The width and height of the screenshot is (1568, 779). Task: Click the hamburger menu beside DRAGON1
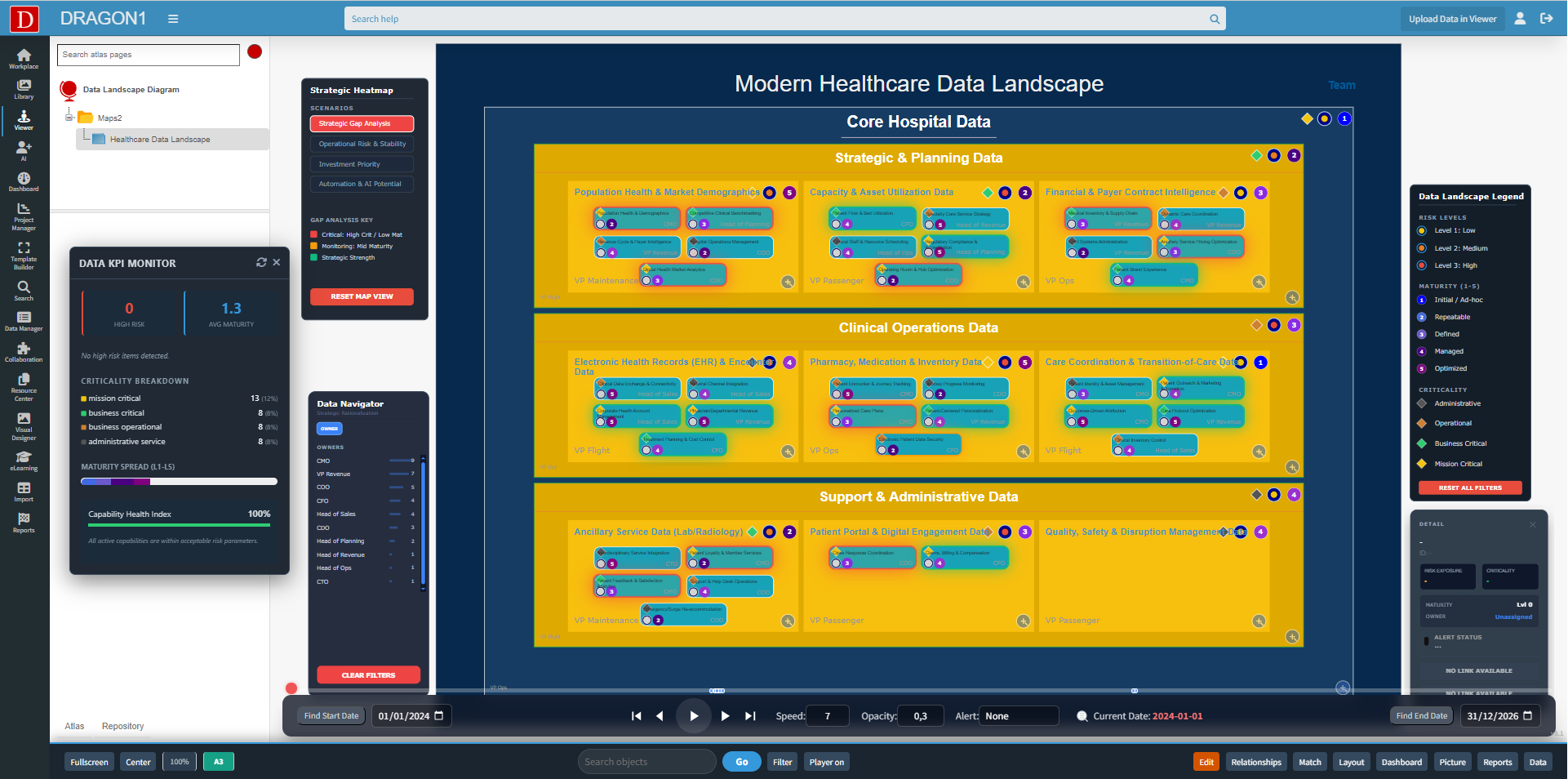173,18
